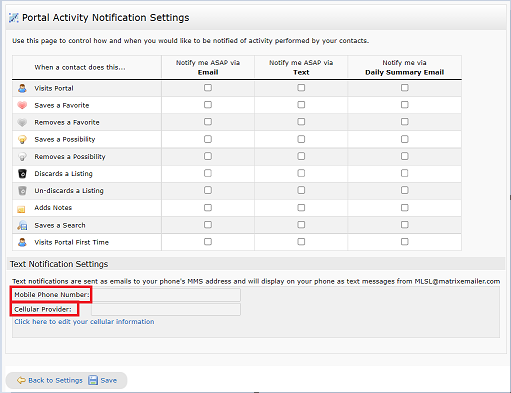Viewport: 511px width, 393px height.
Task: Click the Portal Activity Notification Settings title icon
Action: pyautogui.click(x=14, y=18)
